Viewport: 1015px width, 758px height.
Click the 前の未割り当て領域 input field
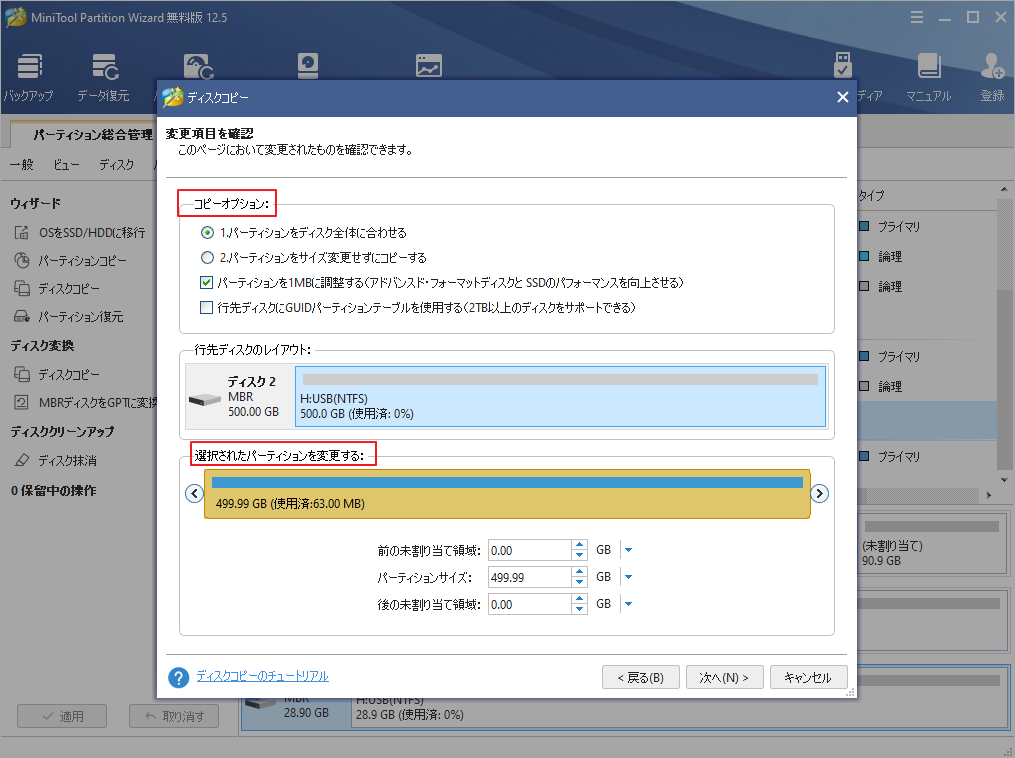[x=530, y=550]
